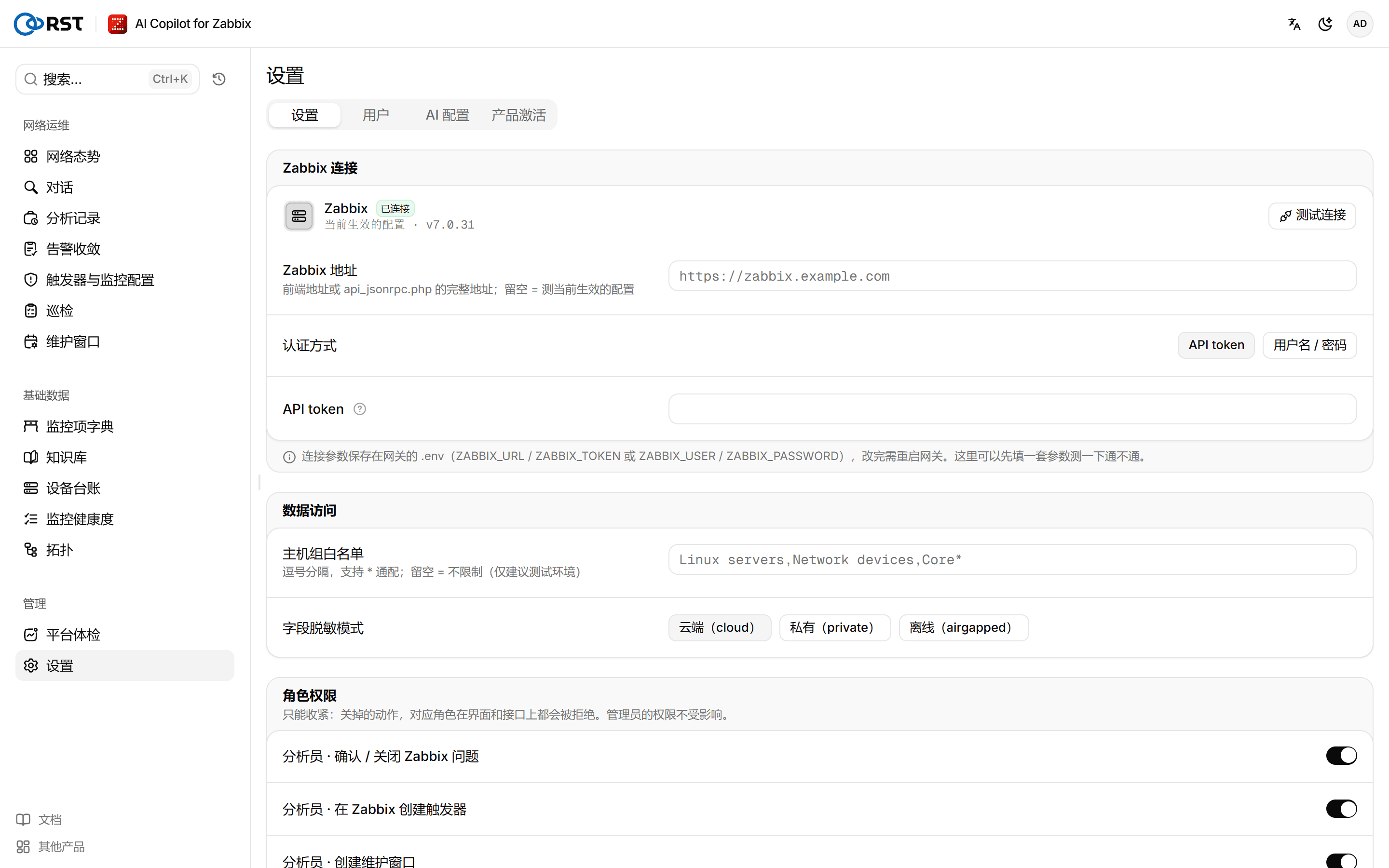Click the red Zabbix Copilot app icon
The image size is (1389, 868).
(117, 24)
